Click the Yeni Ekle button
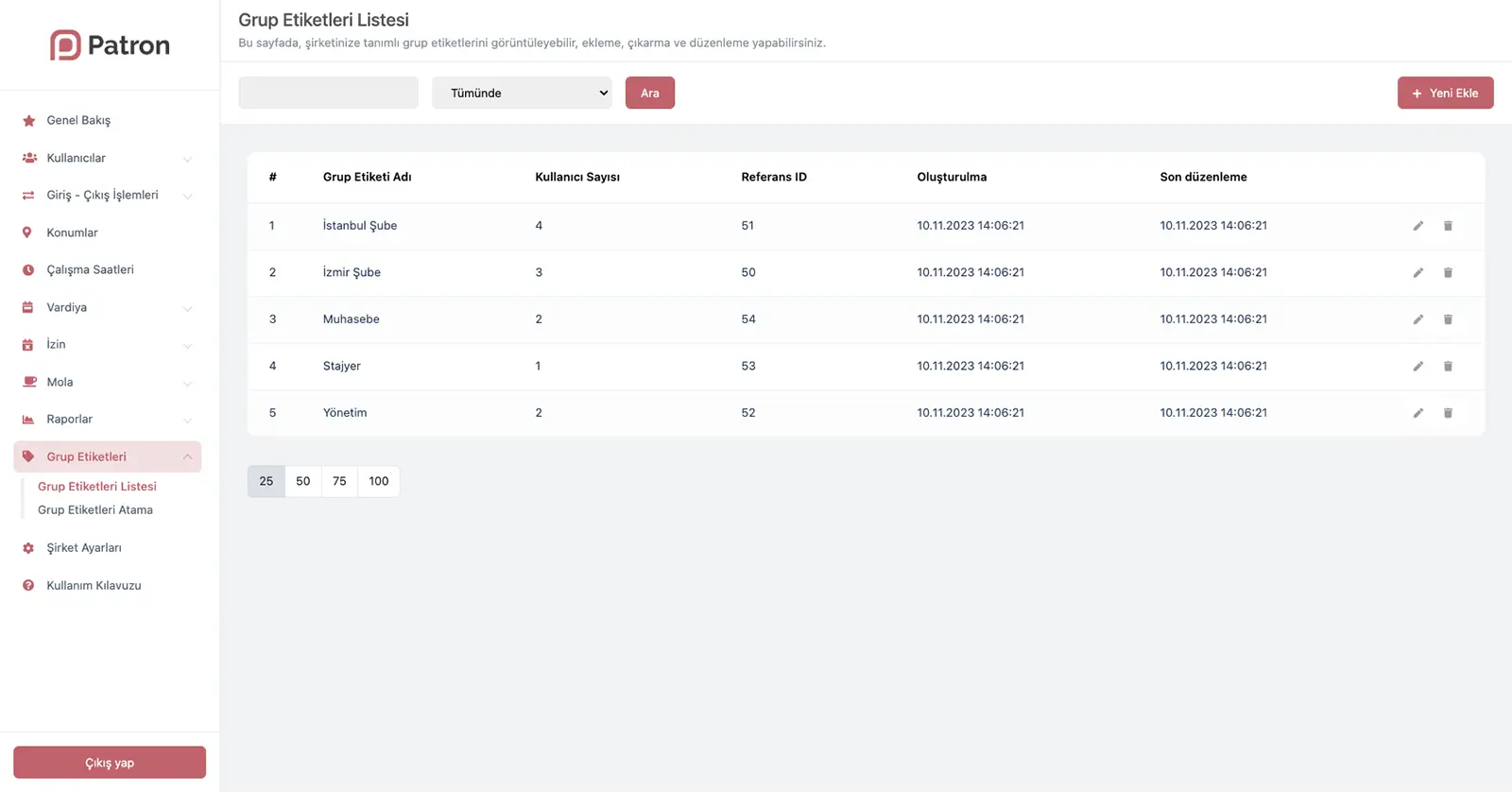The image size is (1512, 792). (x=1445, y=93)
